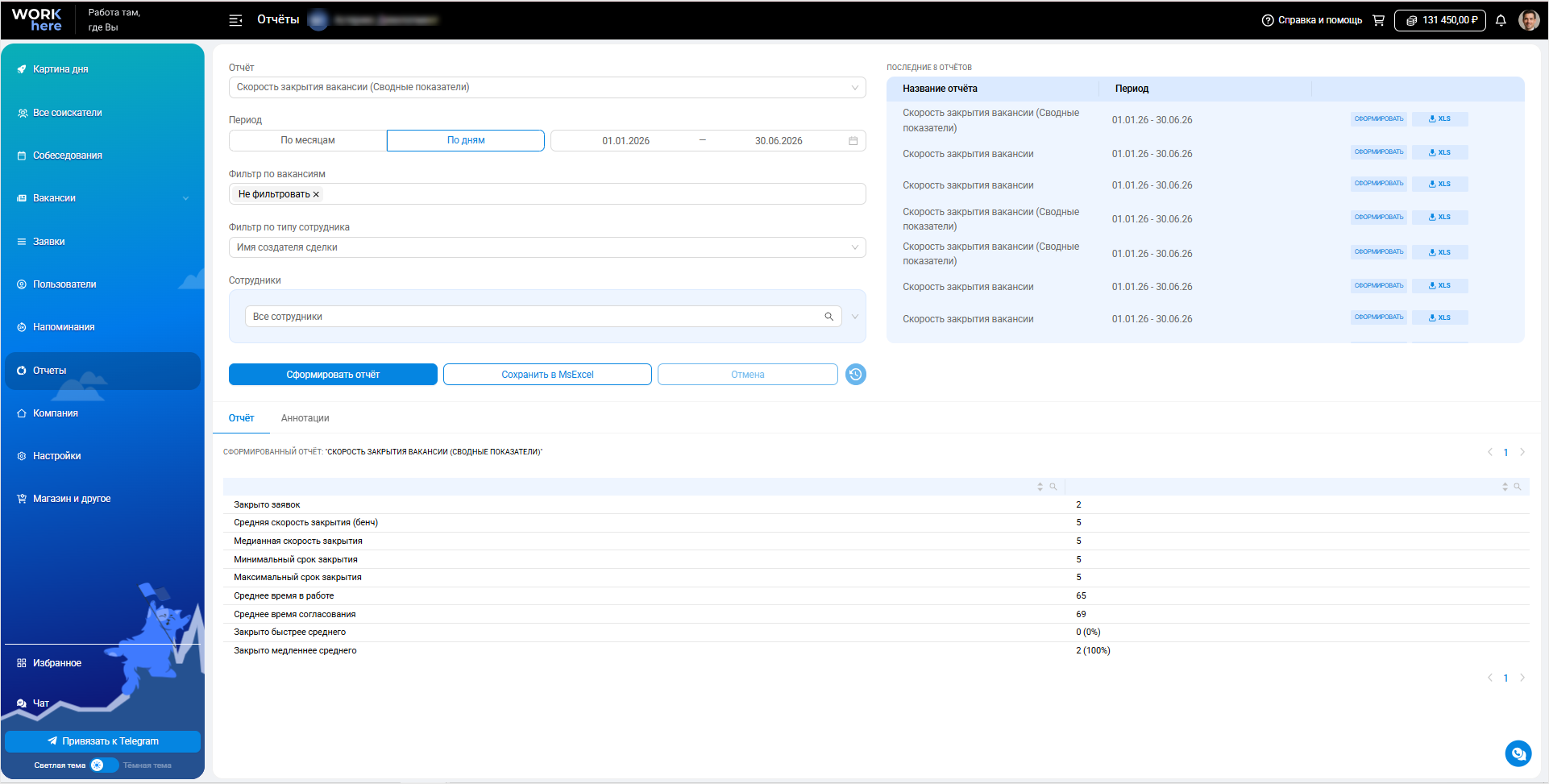
Task: Click 'Сохранить в MsExcel' button
Action: [x=547, y=375]
